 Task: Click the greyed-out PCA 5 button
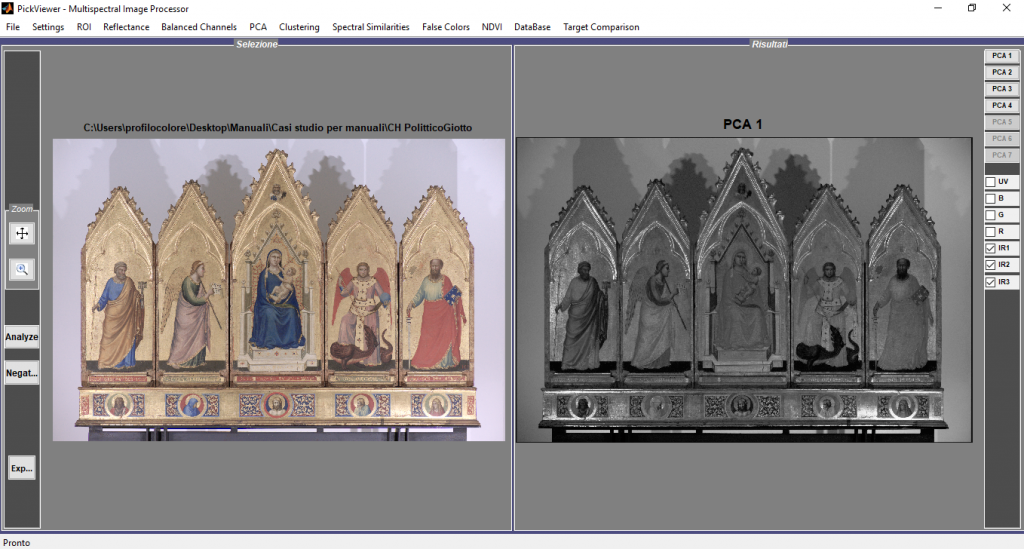tap(1001, 122)
